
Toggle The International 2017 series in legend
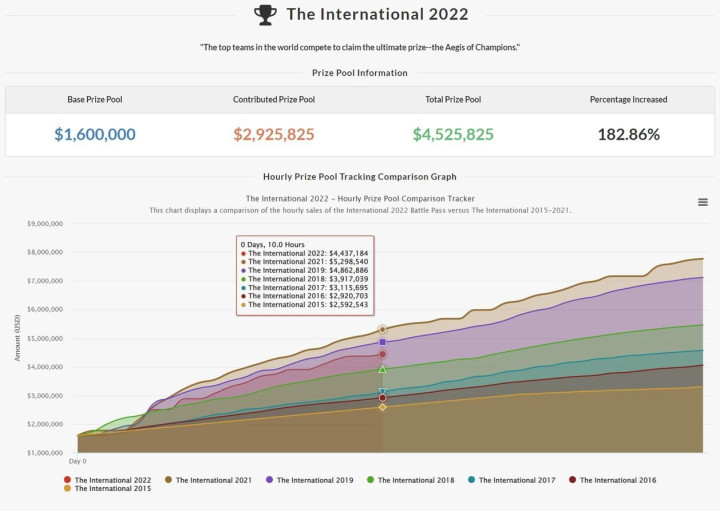(512, 480)
